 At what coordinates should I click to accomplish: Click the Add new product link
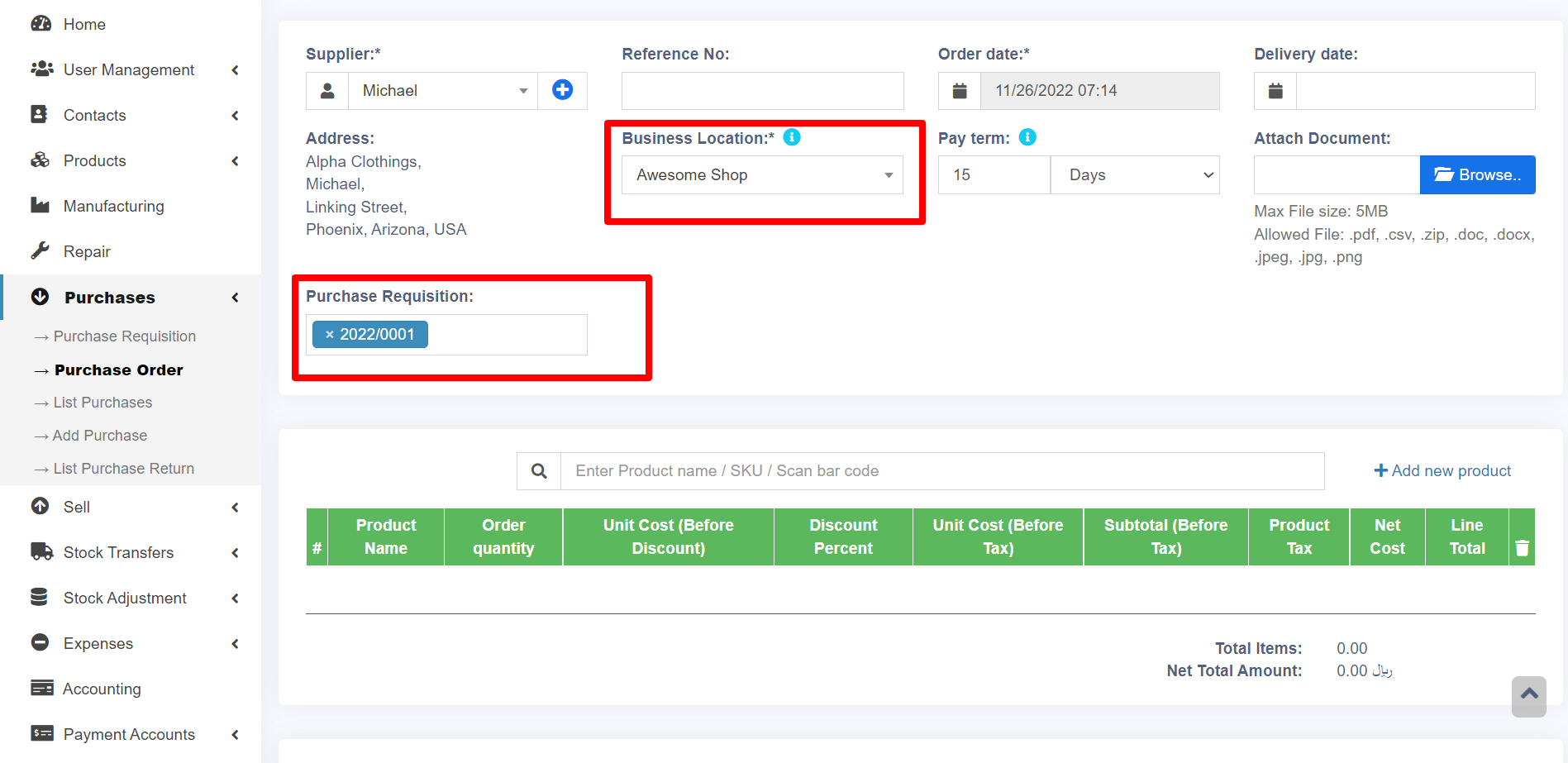[1442, 471]
